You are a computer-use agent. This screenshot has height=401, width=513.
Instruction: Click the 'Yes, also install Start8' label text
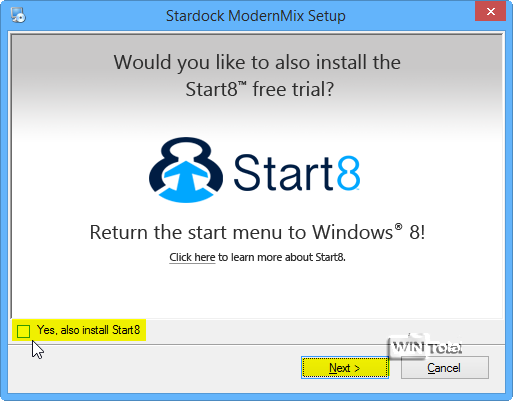click(88, 330)
